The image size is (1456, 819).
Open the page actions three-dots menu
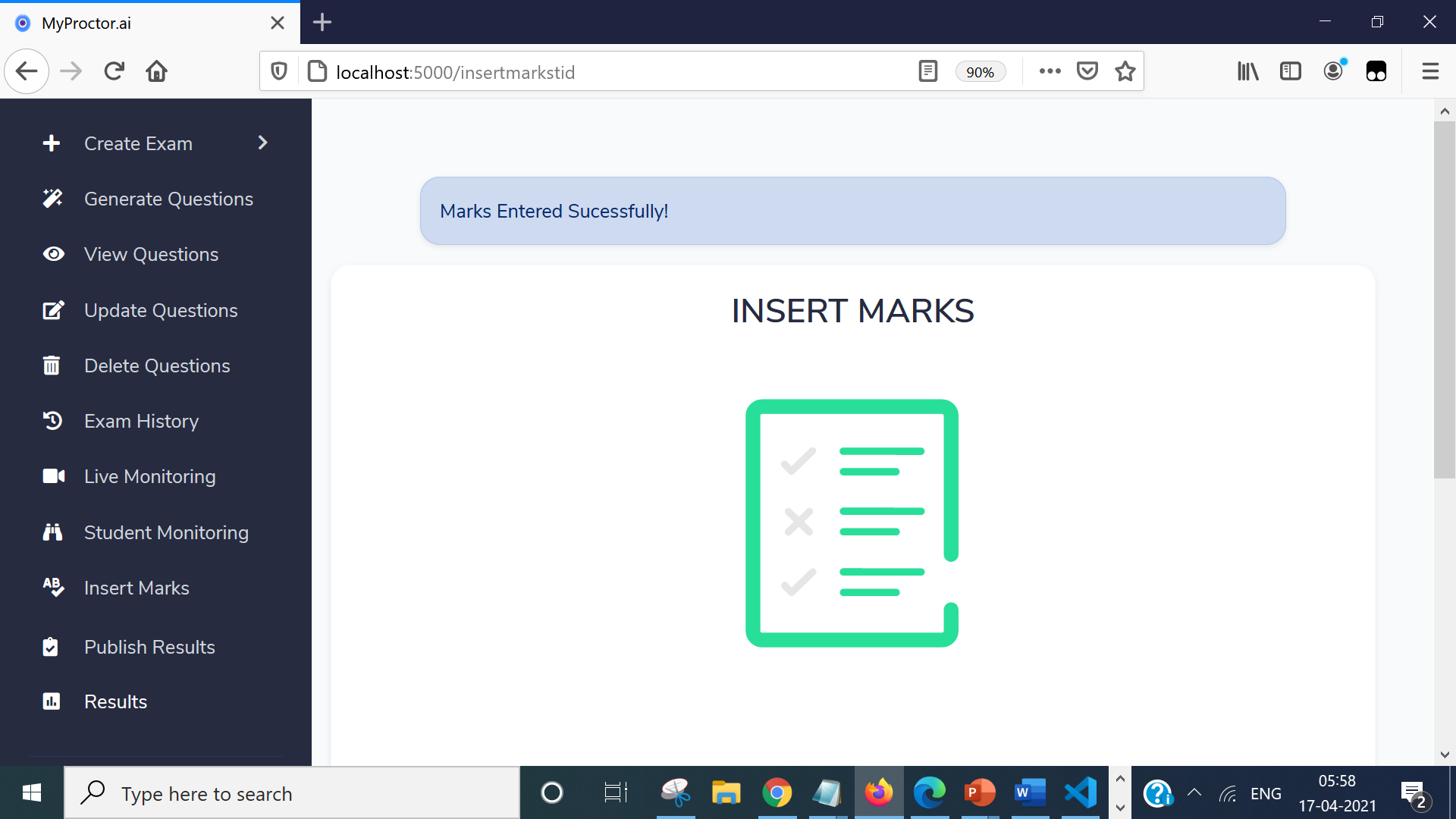click(x=1050, y=71)
